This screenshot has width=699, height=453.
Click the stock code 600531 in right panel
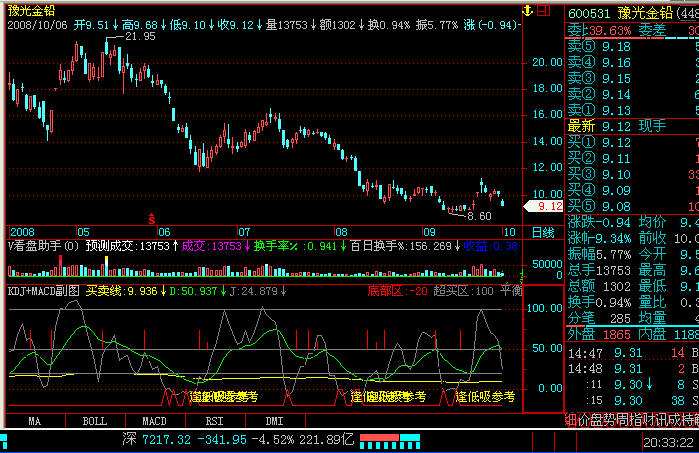pos(588,14)
